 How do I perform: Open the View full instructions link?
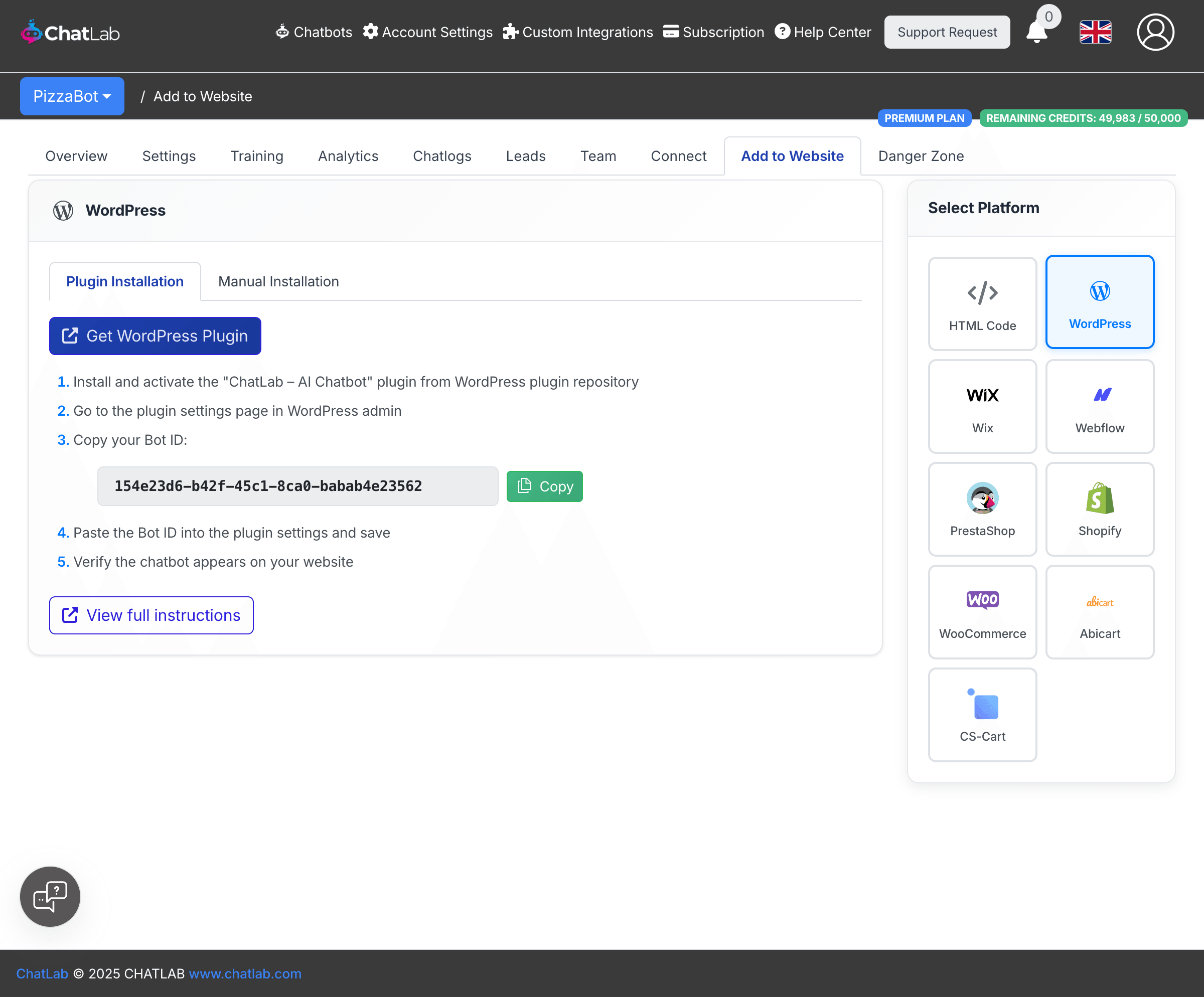pyautogui.click(x=152, y=615)
